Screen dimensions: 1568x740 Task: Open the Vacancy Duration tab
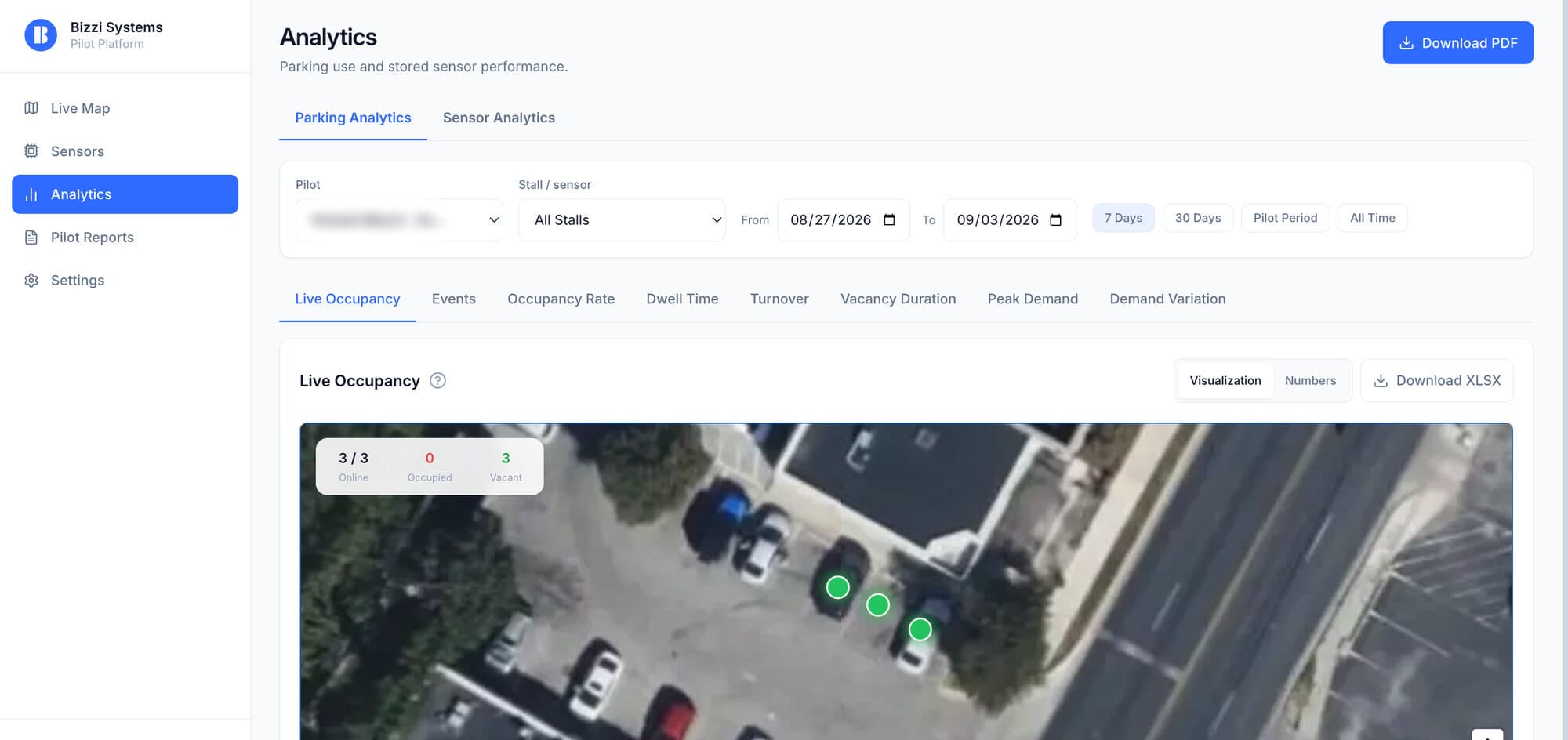pos(898,299)
